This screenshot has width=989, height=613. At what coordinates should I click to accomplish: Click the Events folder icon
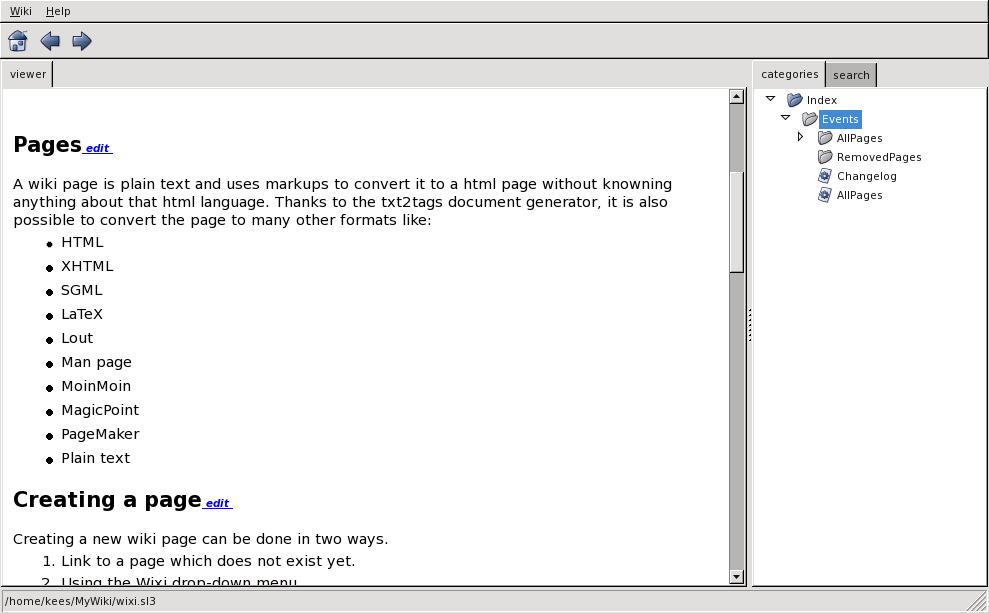pos(810,119)
